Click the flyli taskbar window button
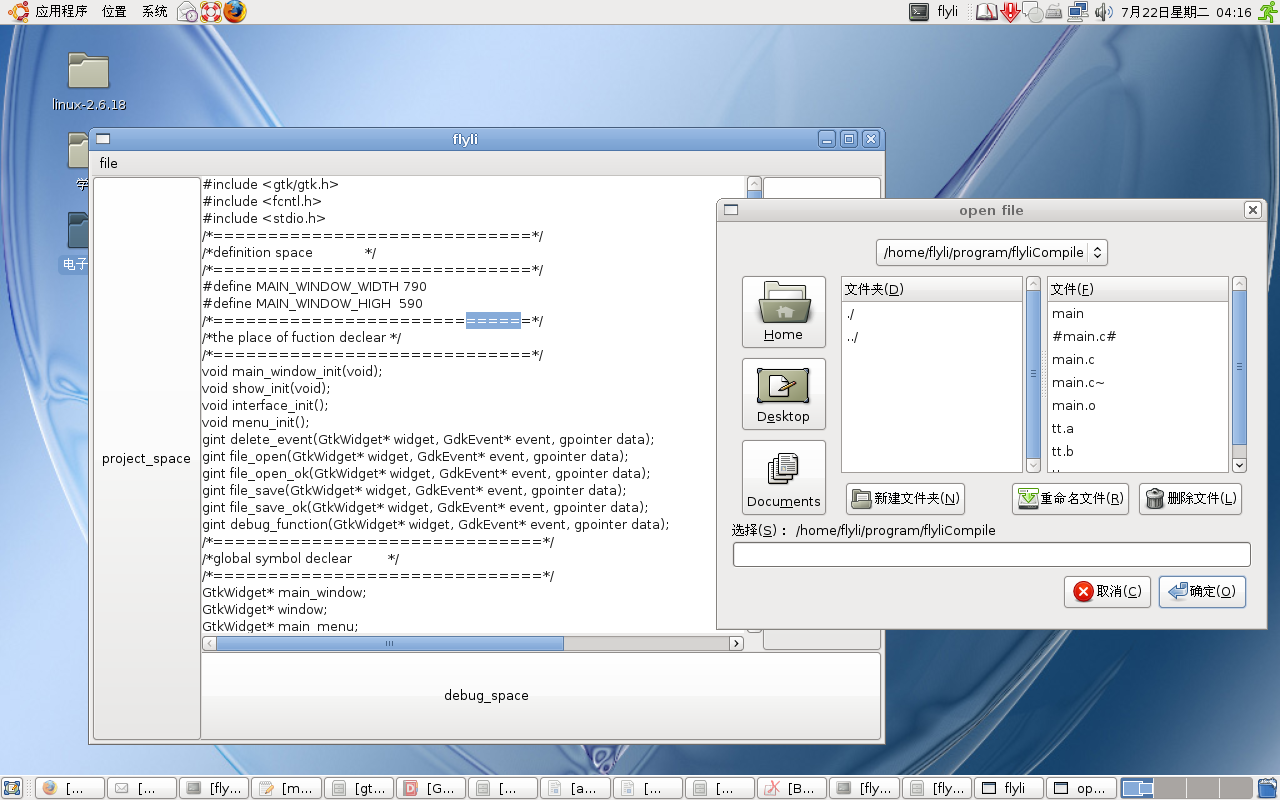 [x=1009, y=788]
